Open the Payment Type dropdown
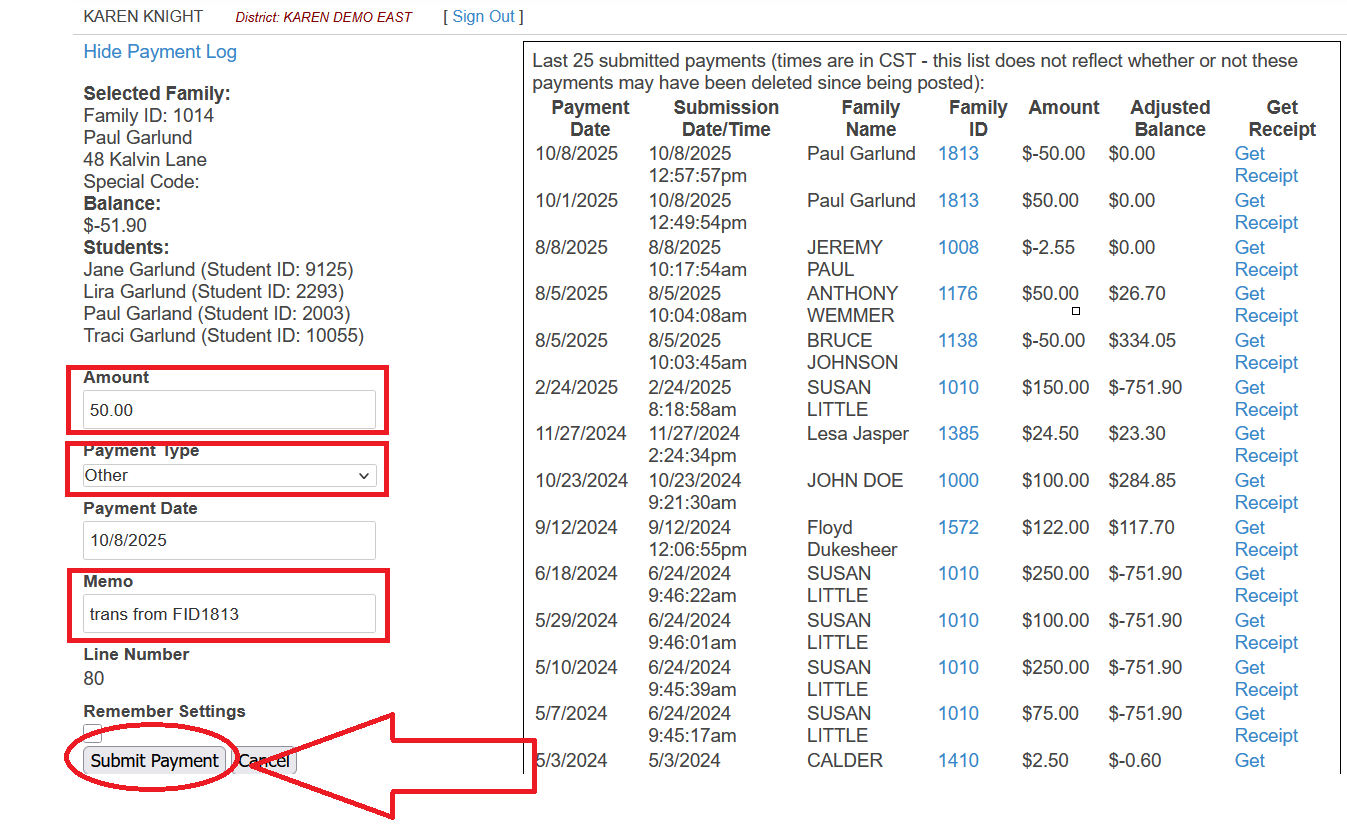This screenshot has height=830, width=1347. (229, 476)
